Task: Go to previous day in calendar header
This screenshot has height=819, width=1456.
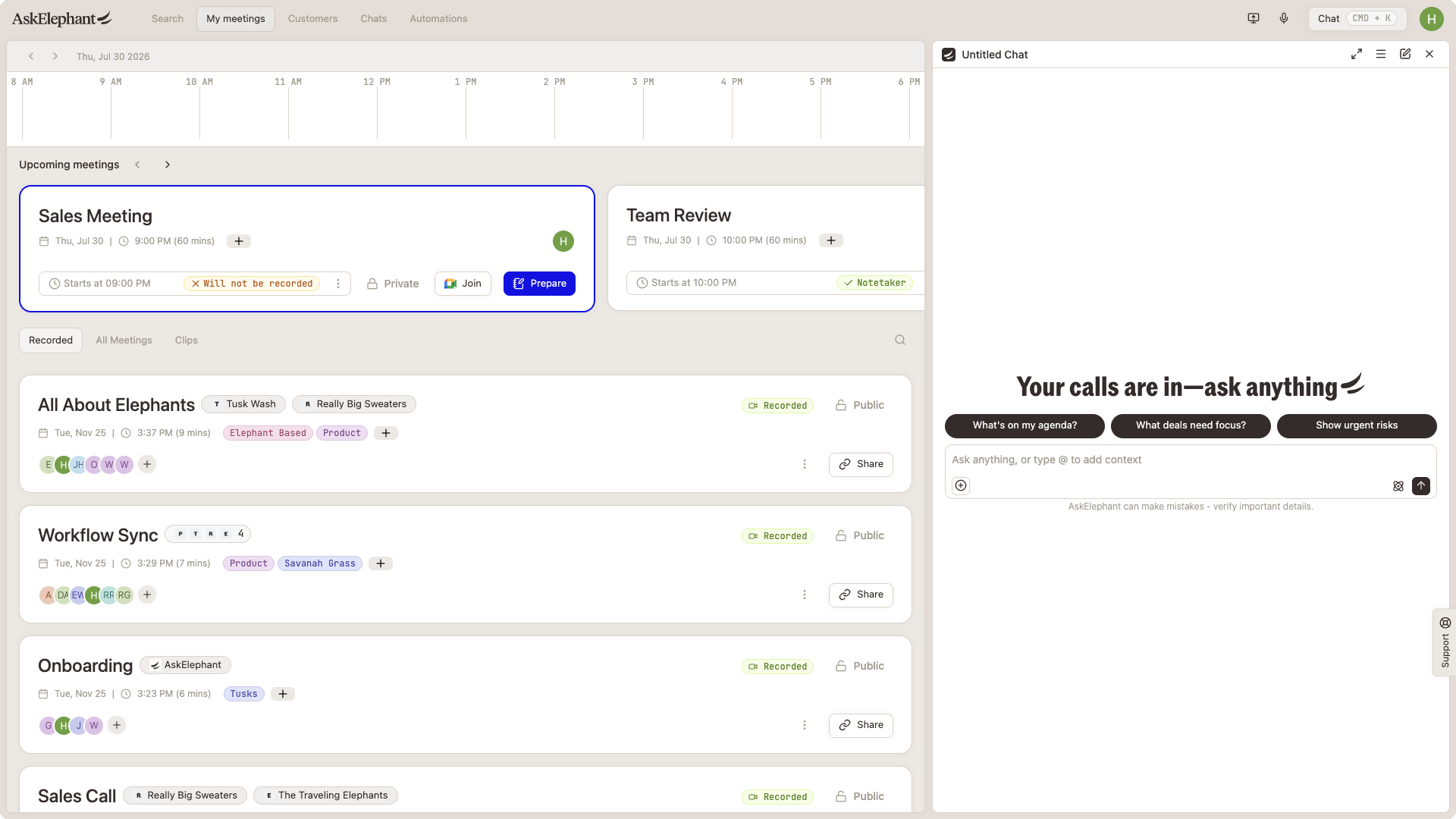Action: click(31, 56)
